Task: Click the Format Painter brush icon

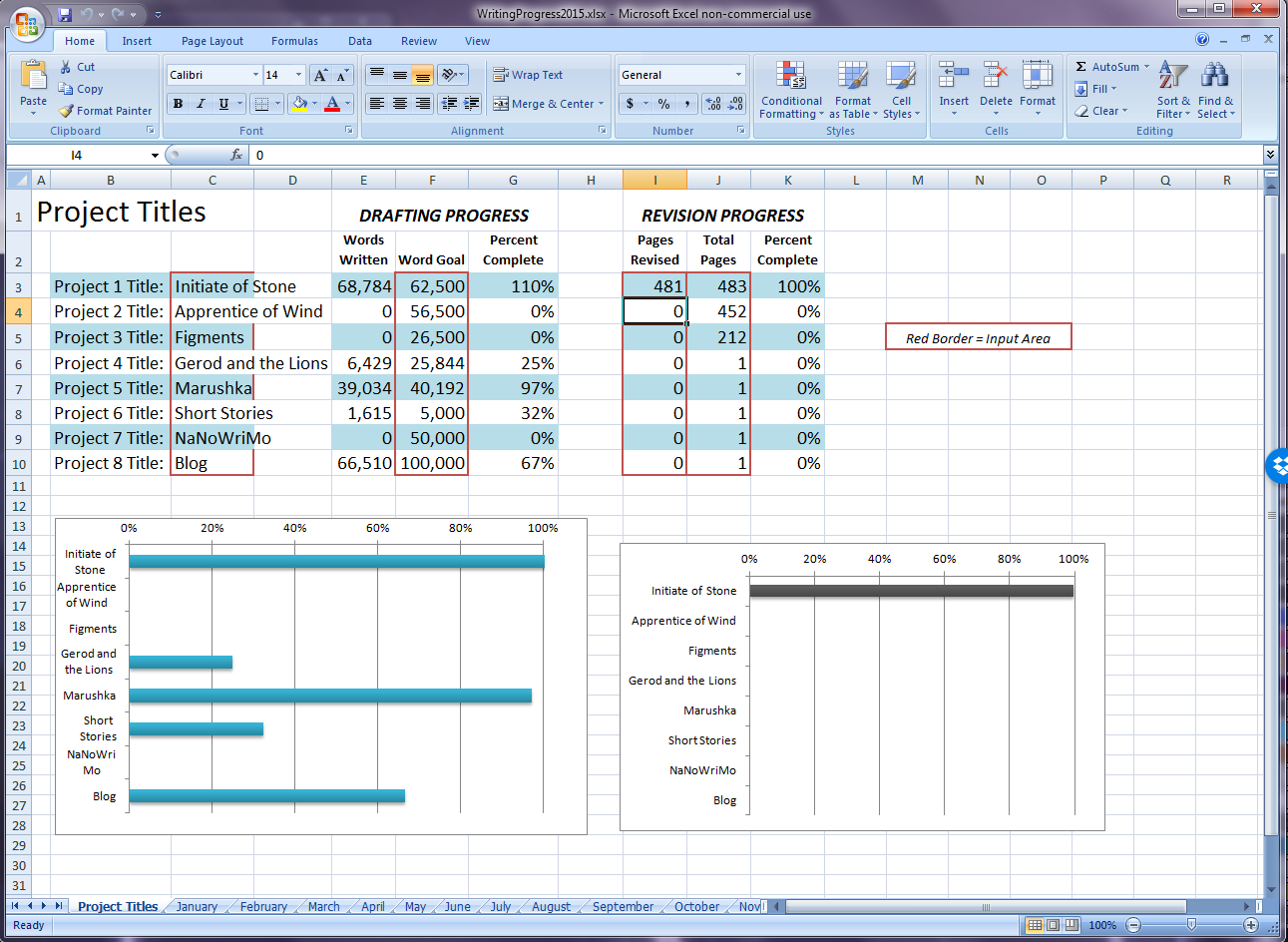Action: pos(66,111)
